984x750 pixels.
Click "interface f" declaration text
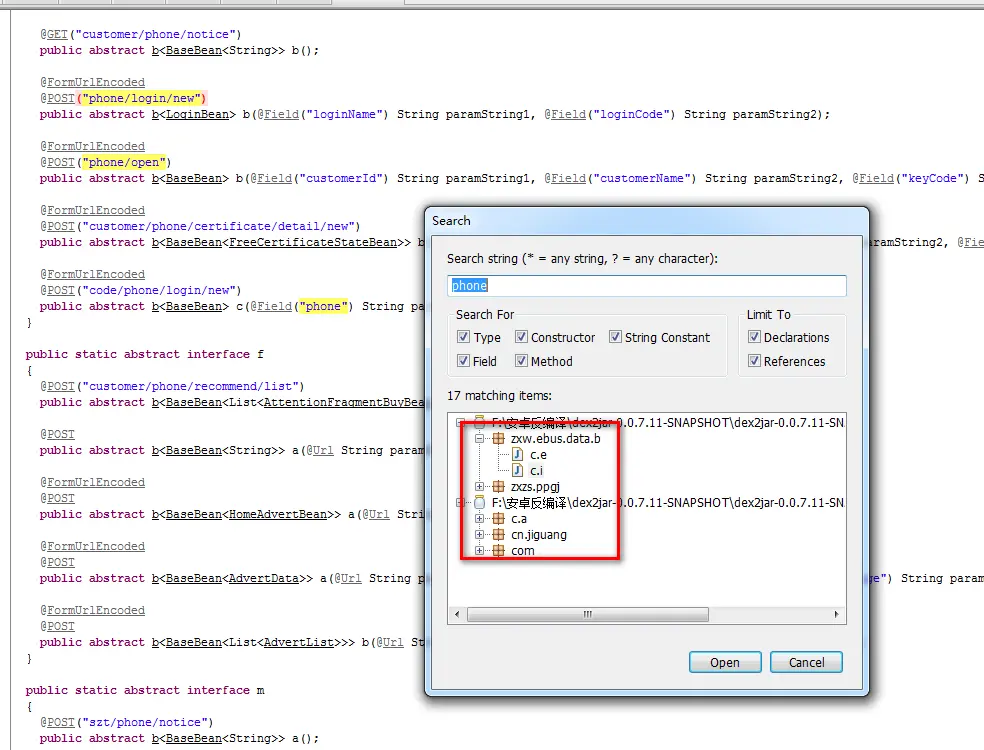click(225, 354)
